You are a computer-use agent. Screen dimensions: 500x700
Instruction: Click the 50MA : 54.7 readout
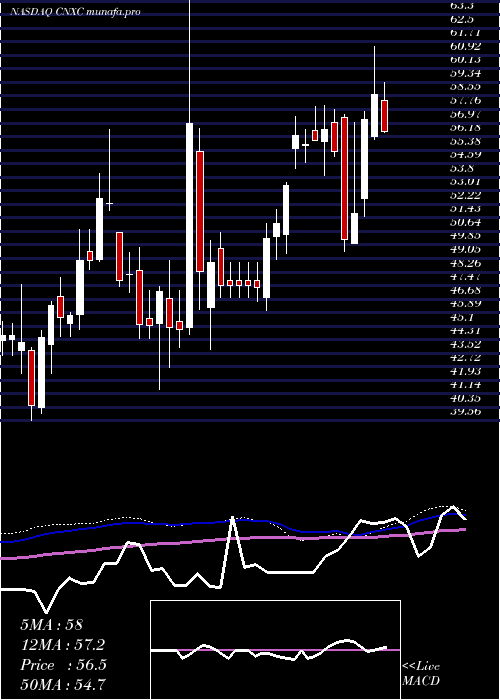63,684
